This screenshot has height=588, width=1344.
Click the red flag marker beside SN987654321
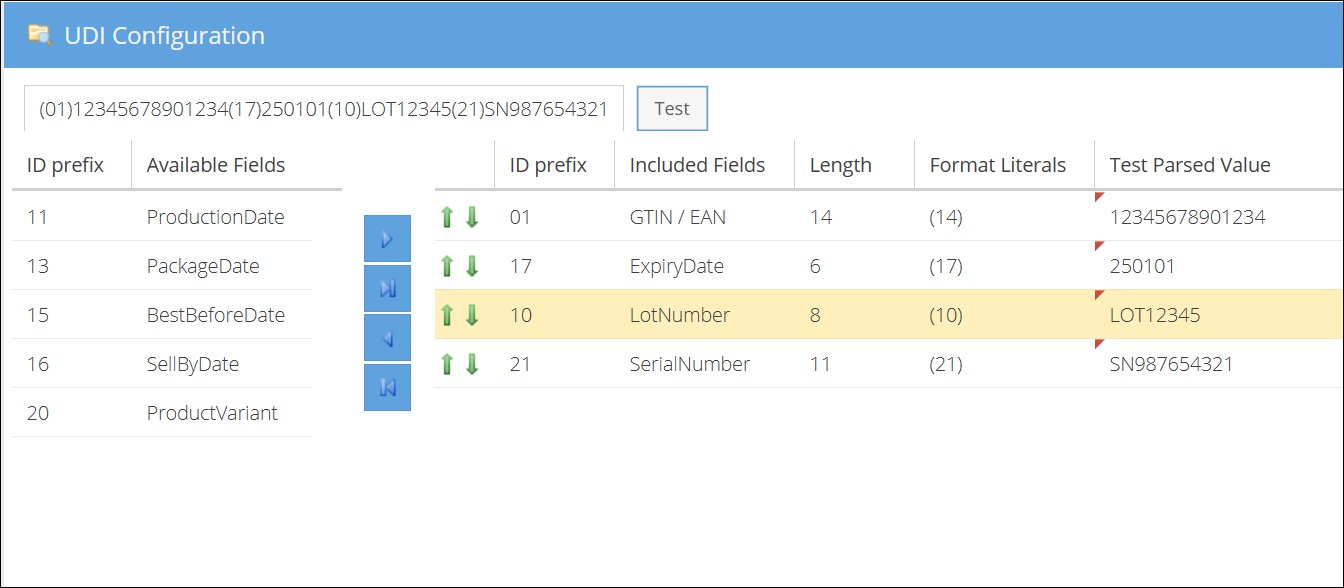click(1100, 342)
